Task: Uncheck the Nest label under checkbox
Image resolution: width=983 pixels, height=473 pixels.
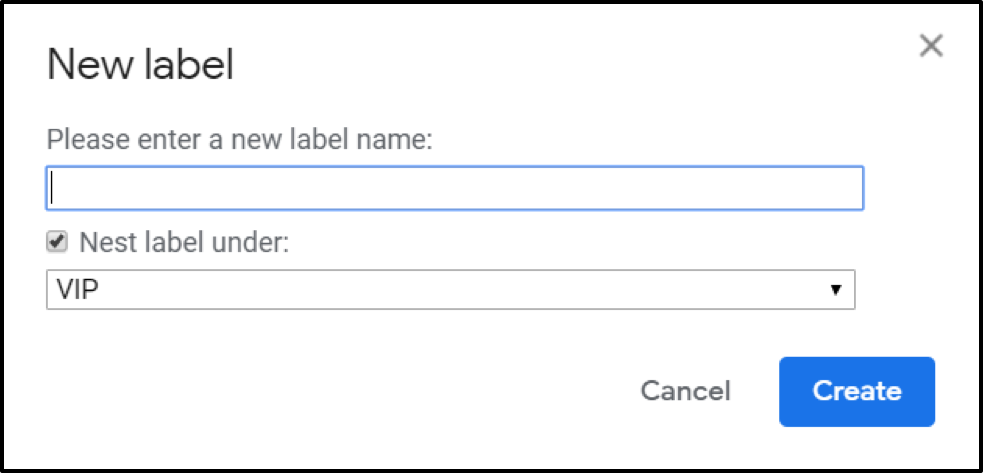Action: [57, 242]
